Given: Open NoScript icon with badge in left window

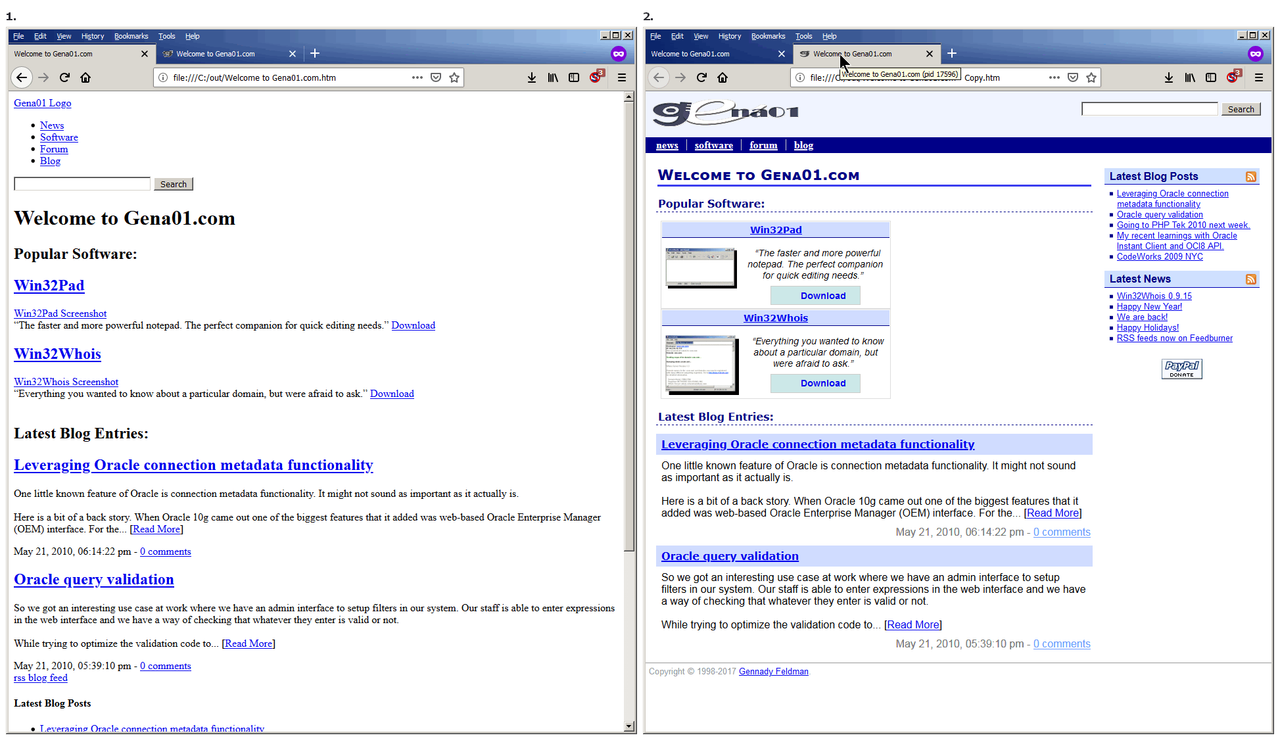Looking at the screenshot, I should (597, 76).
